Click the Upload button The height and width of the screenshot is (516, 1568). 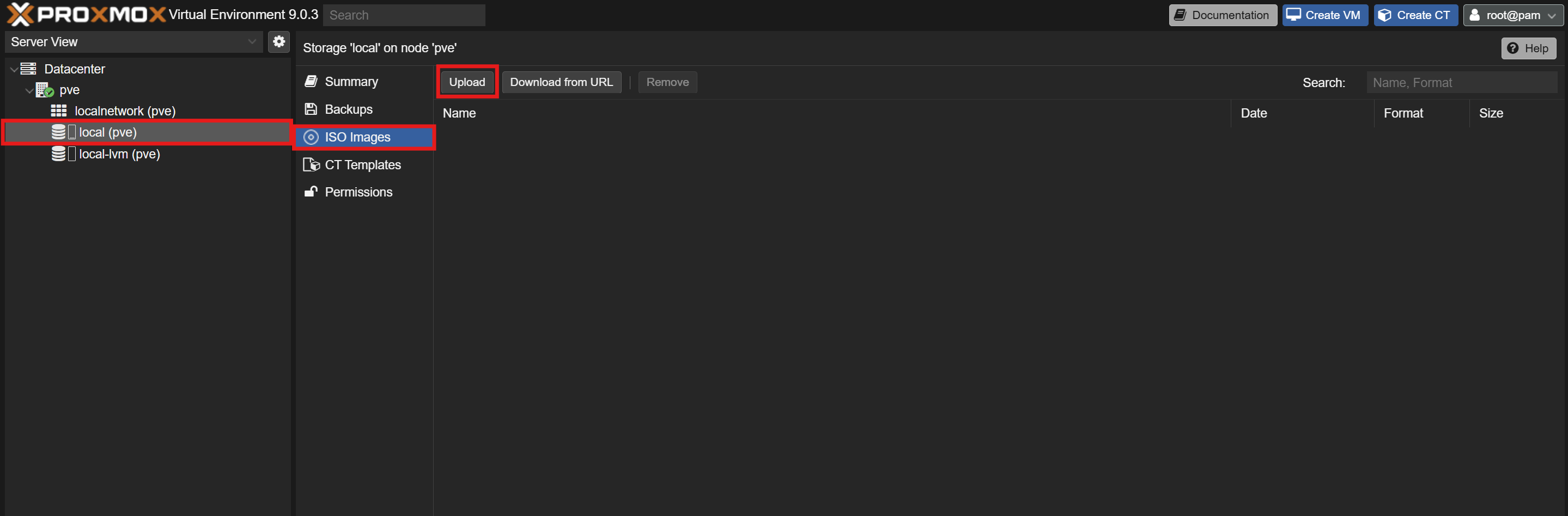[x=467, y=82]
